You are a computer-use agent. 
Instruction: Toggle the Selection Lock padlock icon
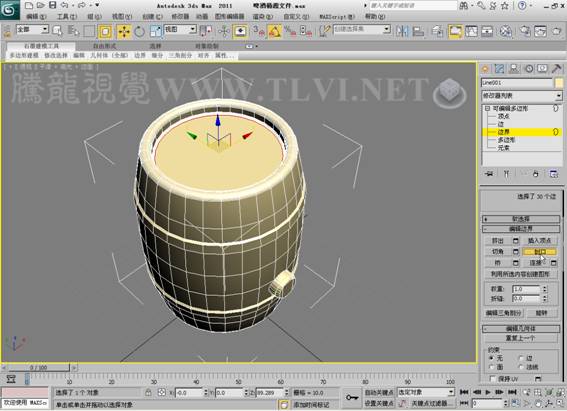(148, 392)
